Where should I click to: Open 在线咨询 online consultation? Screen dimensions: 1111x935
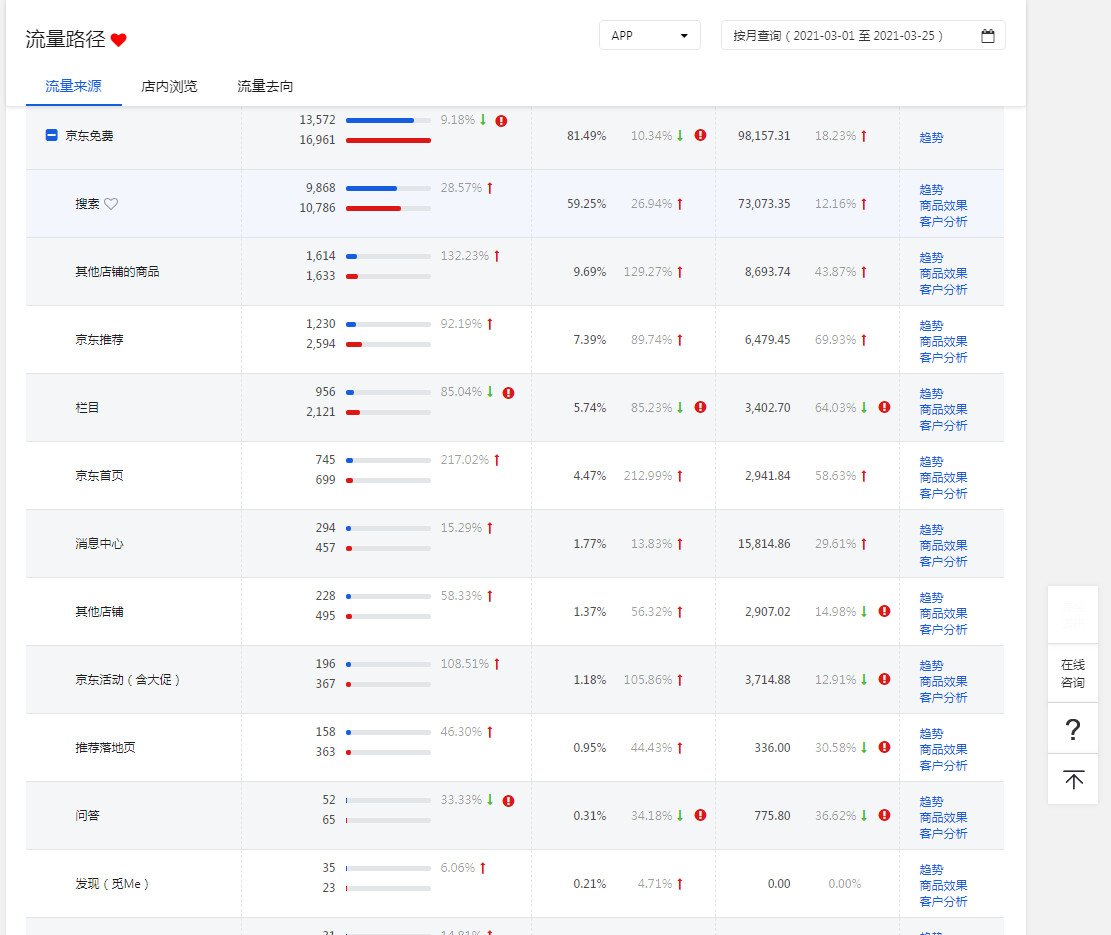click(1073, 674)
